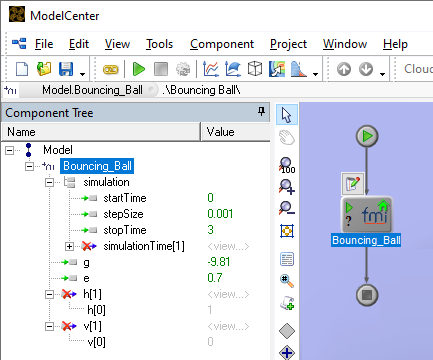Click the gear settings toolbar icon

click(x=183, y=69)
